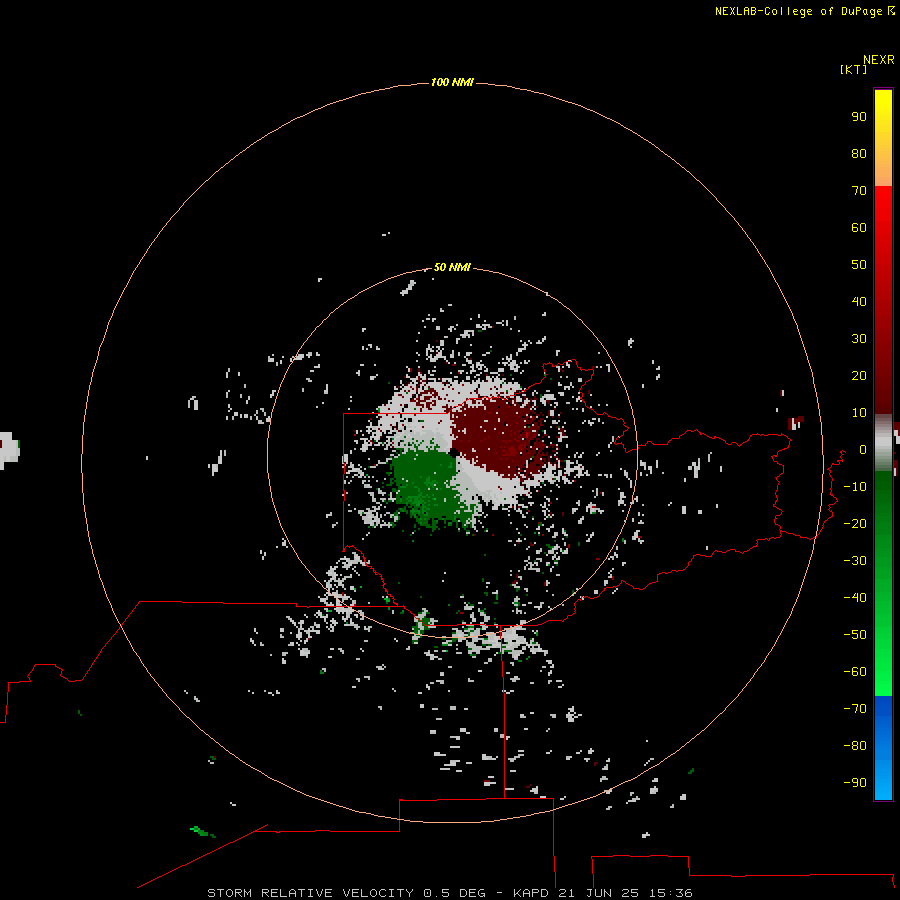This screenshot has width=900, height=900.
Task: Click the "50 NMI" range ring label
Action: [x=452, y=267]
